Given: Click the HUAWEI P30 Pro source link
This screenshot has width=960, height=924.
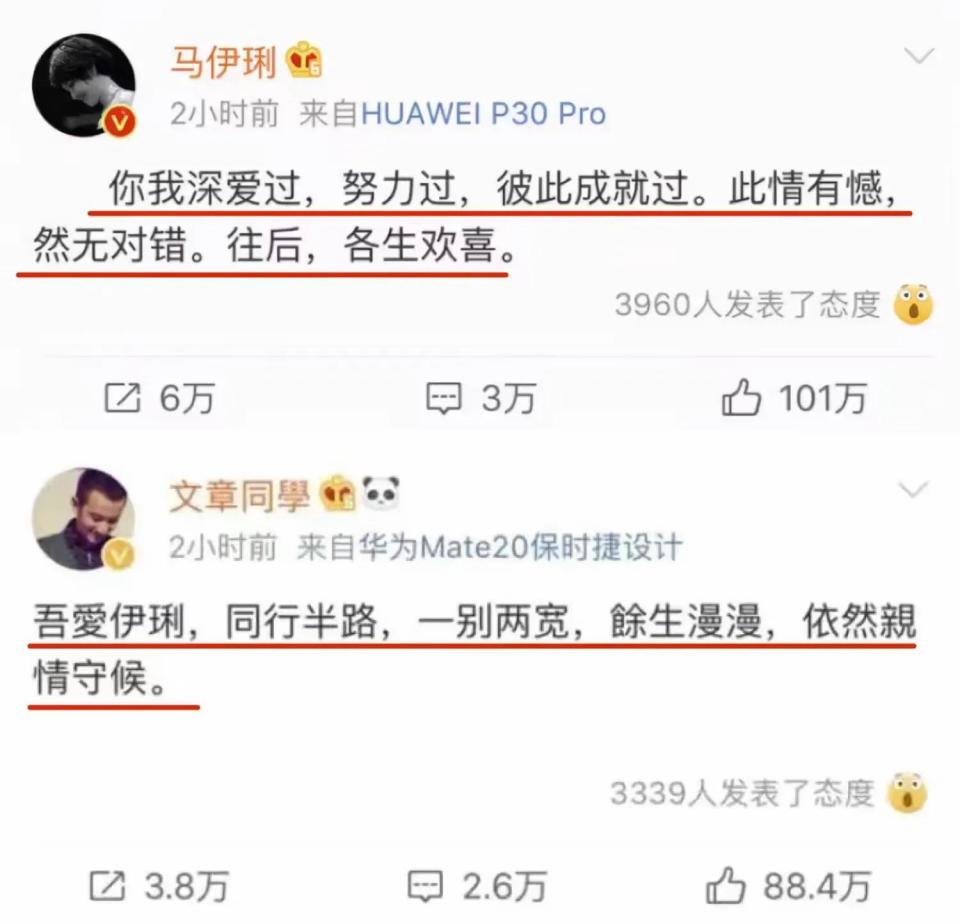Looking at the screenshot, I should pos(484,114).
